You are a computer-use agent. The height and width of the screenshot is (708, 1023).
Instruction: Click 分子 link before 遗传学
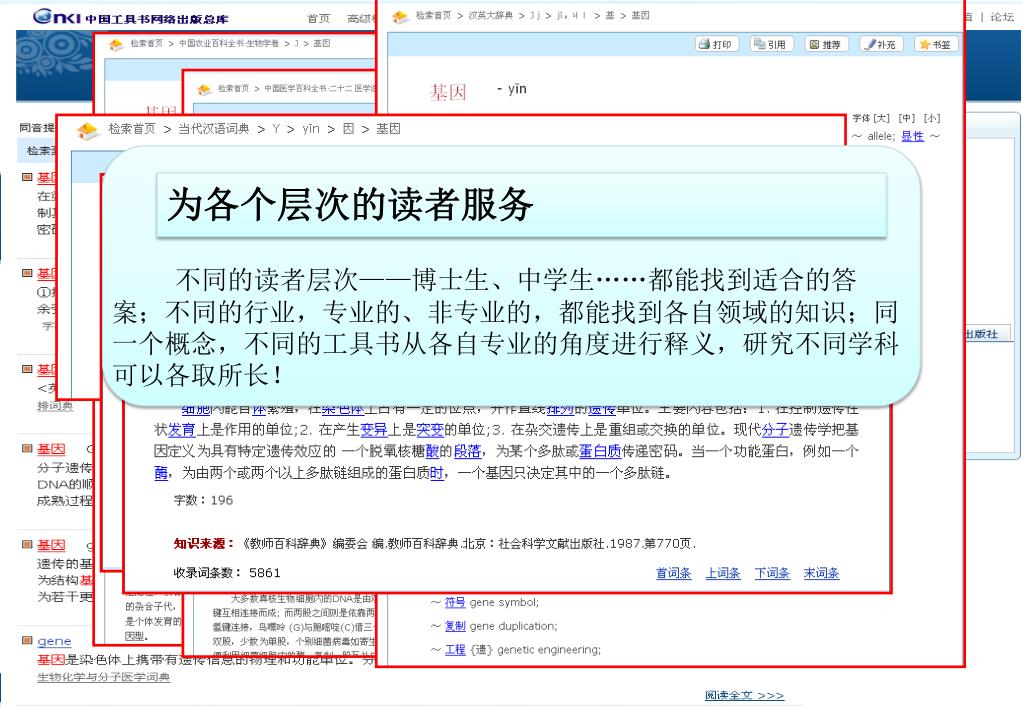pos(775,429)
